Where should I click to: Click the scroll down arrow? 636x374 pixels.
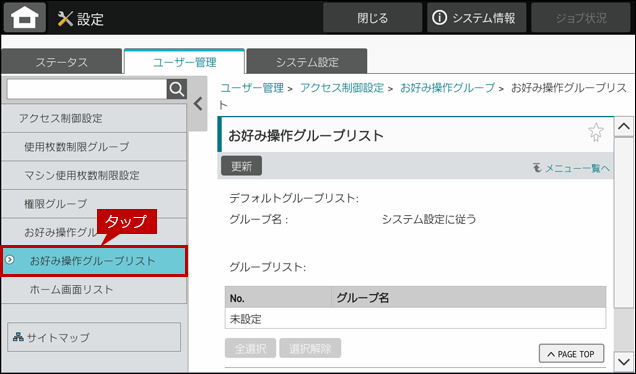pos(624,360)
